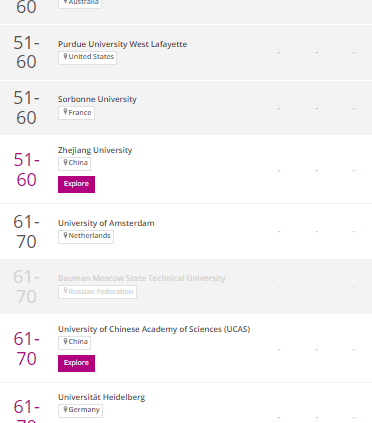This screenshot has width=372, height=423.
Task: Select the United States location tag
Action: point(87,58)
